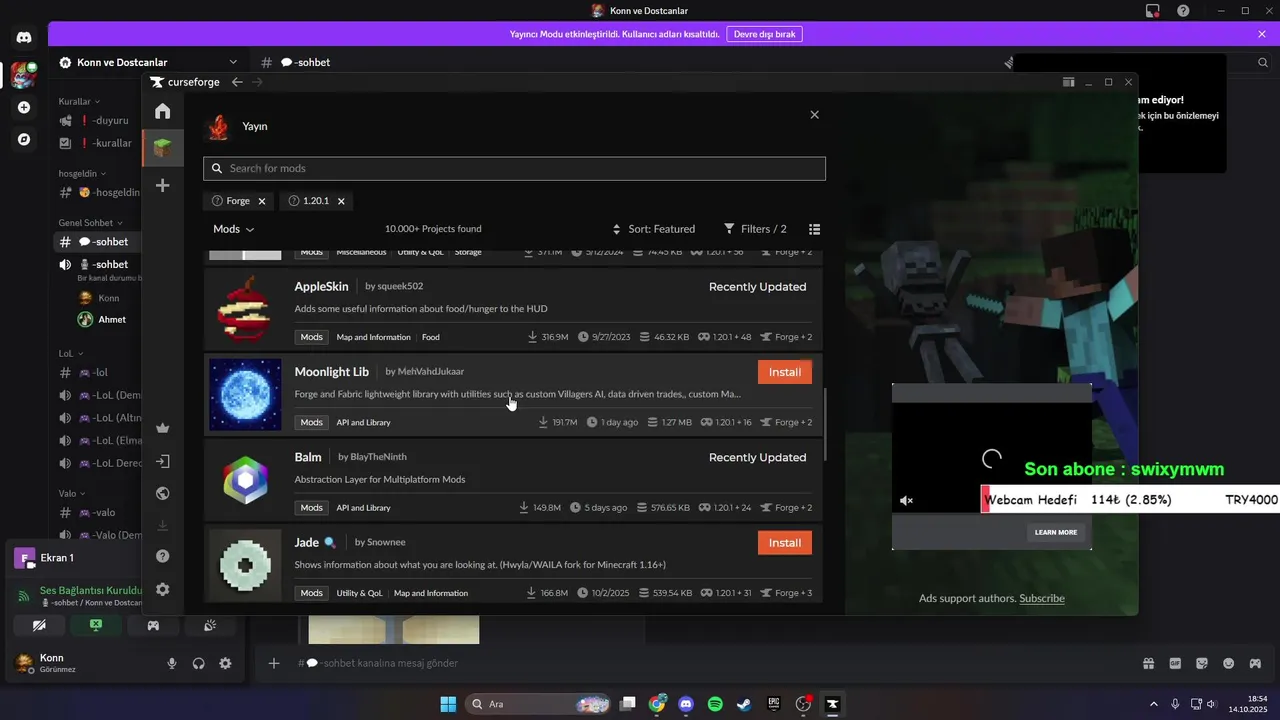1280x720 pixels.
Task: Open emoji picker in Discord message bar
Action: click(1228, 663)
